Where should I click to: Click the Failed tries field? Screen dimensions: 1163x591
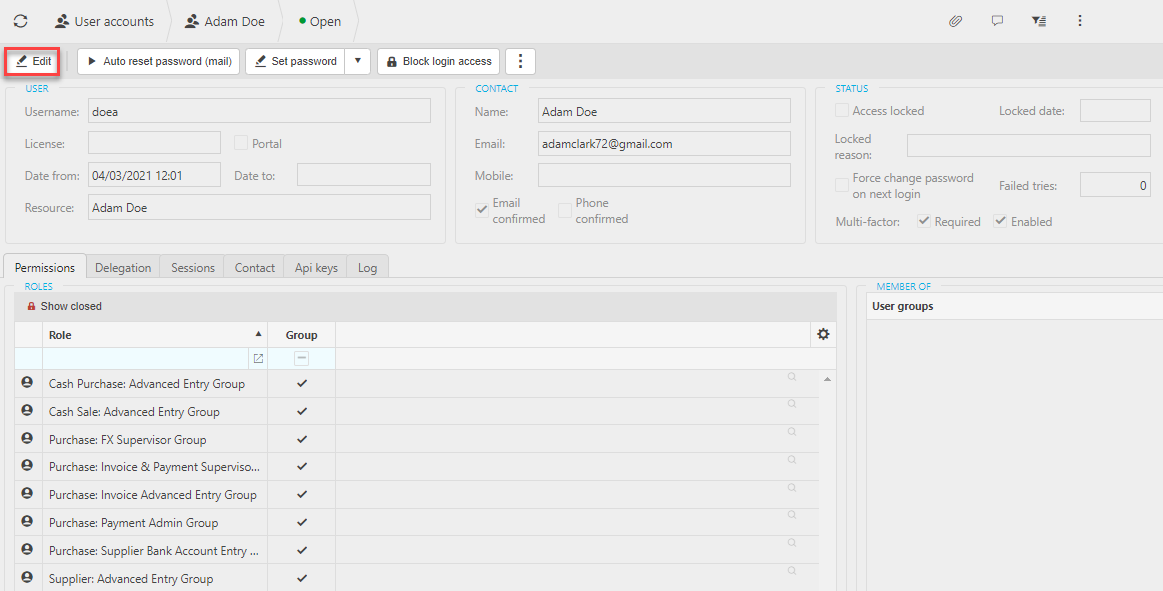tap(1116, 185)
